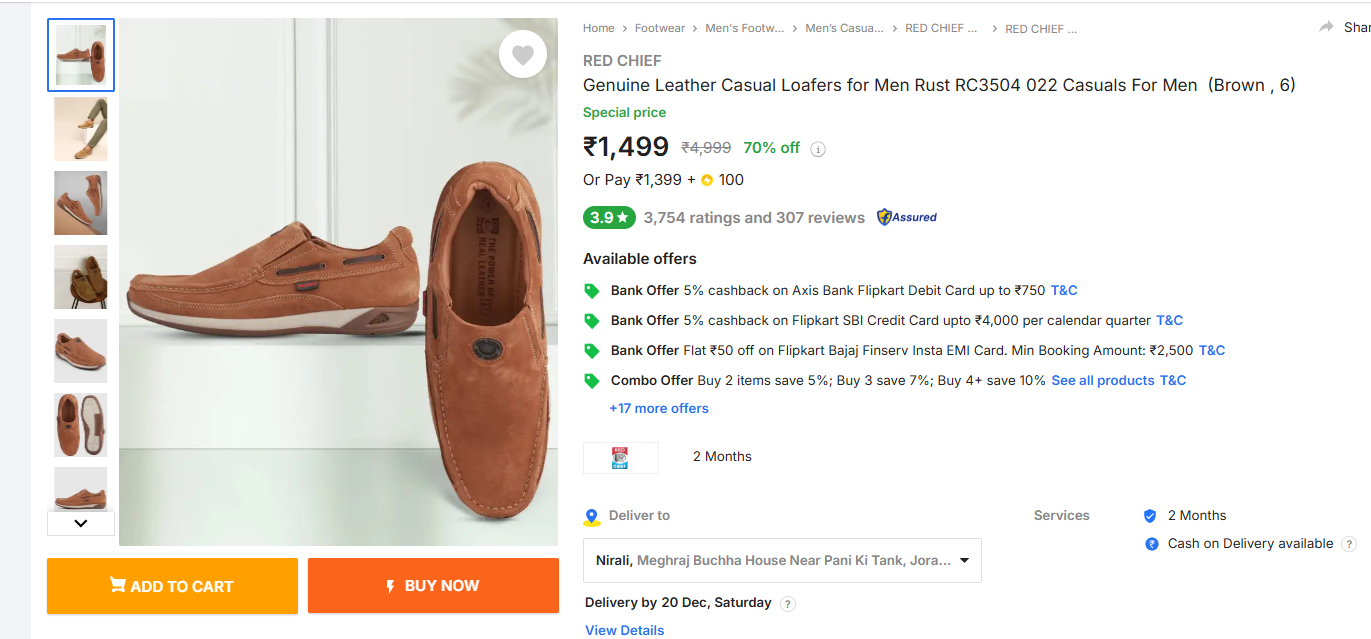
Task: Go to Footwear in the breadcrumb
Action: point(660,28)
